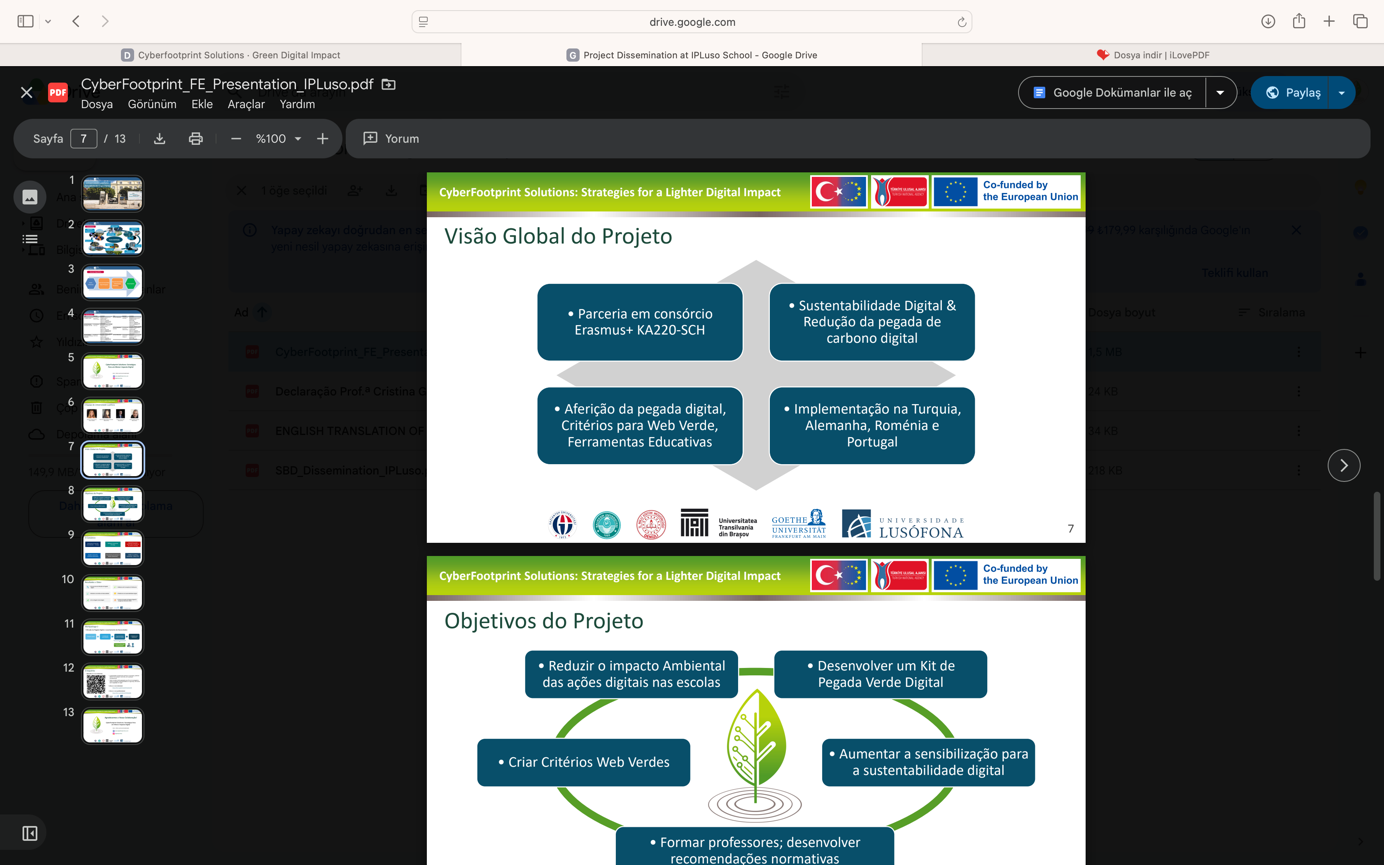The image size is (1384, 865).
Task: Open the Araçlar menu
Action: 246,104
